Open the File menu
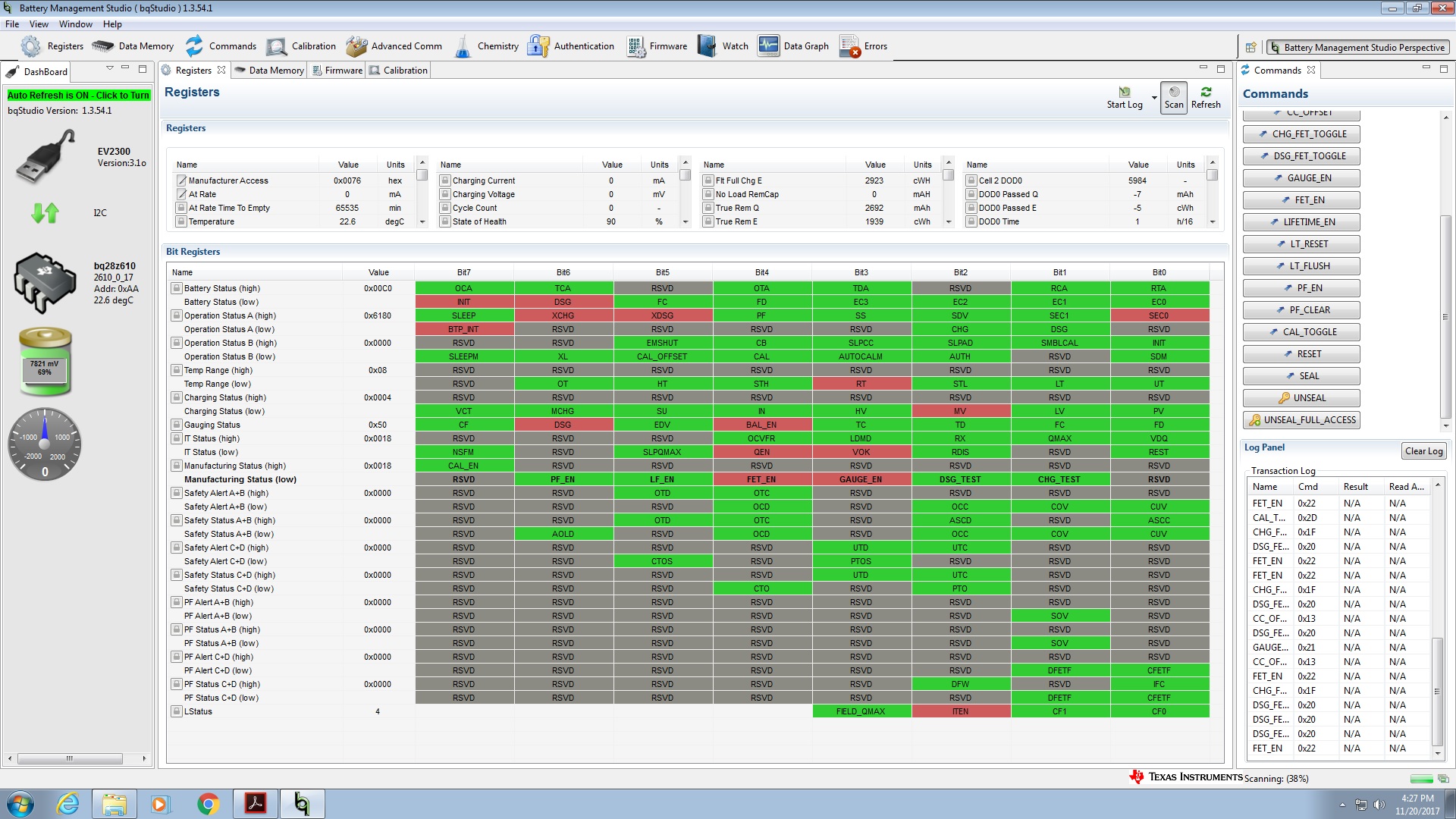1456x819 pixels. [x=12, y=24]
